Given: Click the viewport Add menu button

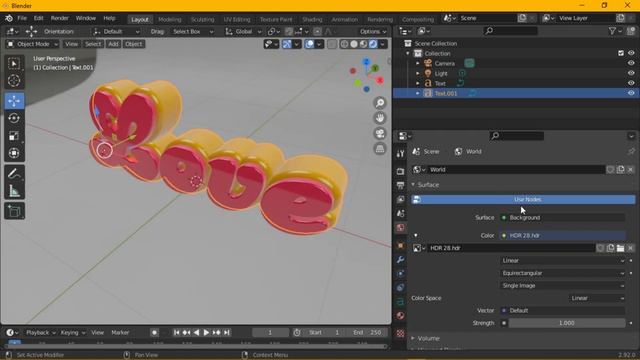Looking at the screenshot, I should [113, 44].
